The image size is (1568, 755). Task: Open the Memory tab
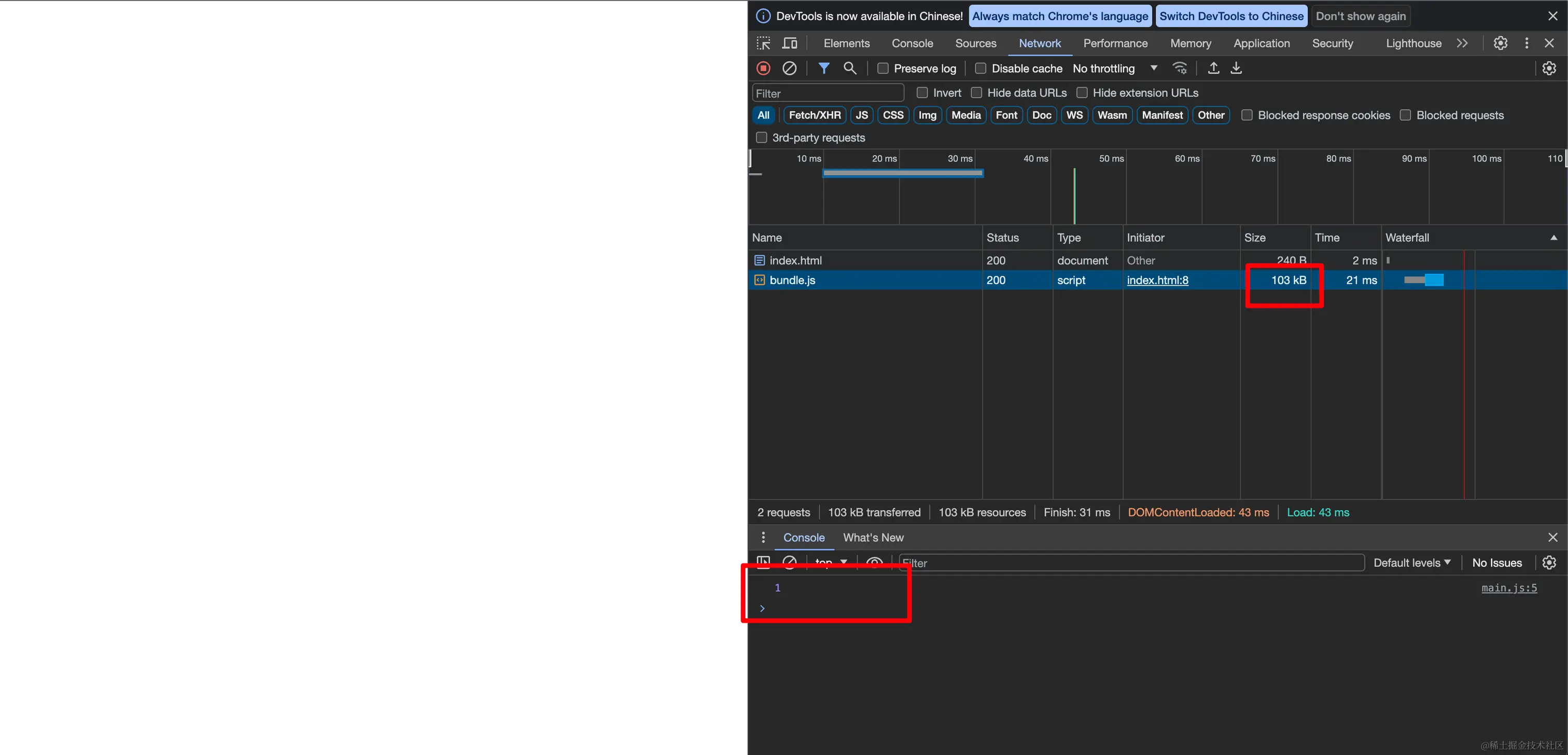pyautogui.click(x=1191, y=43)
